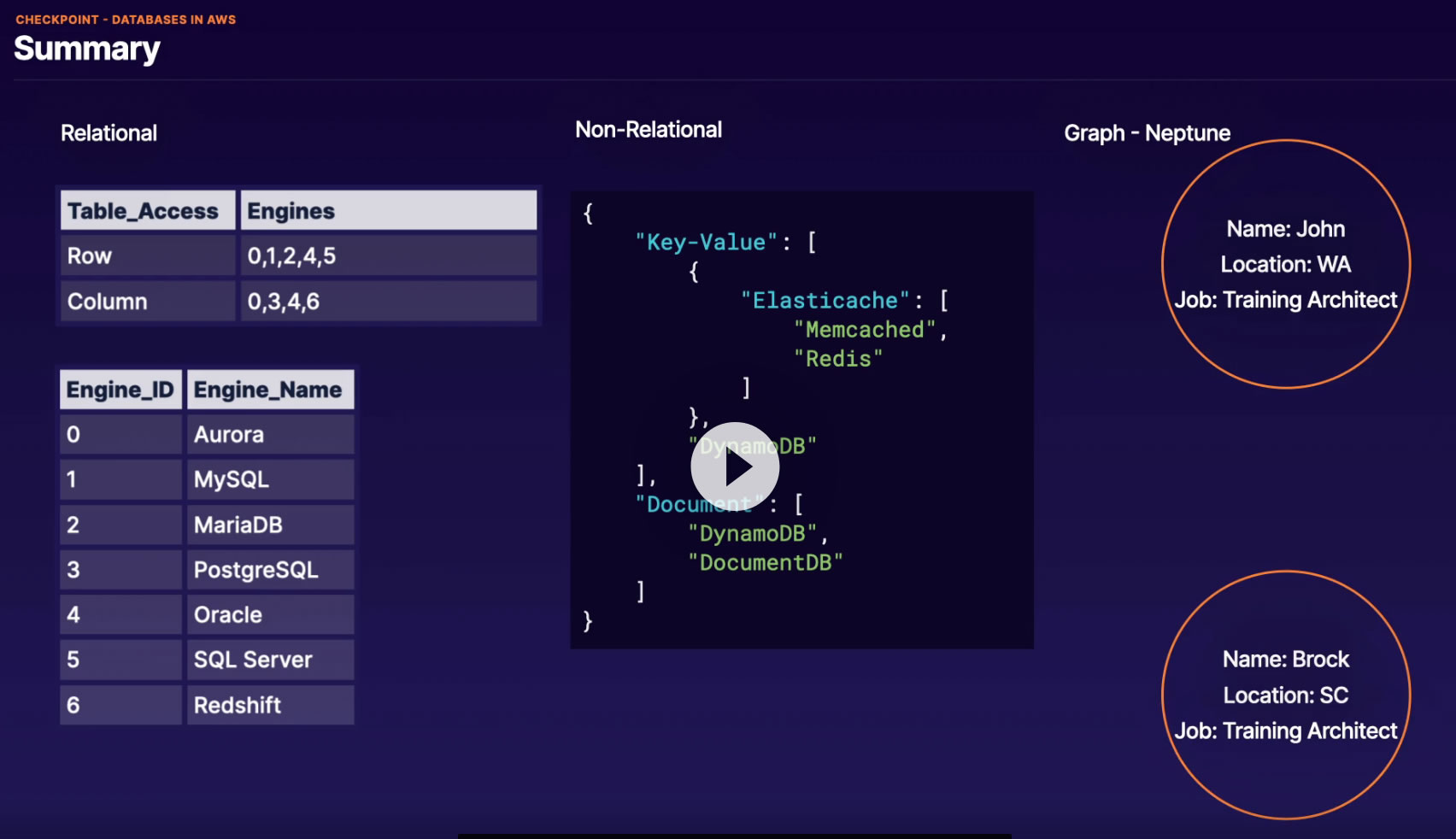Click the Engine_ID "6" beside Redshift
The width and height of the screenshot is (1456, 839).
(120, 705)
